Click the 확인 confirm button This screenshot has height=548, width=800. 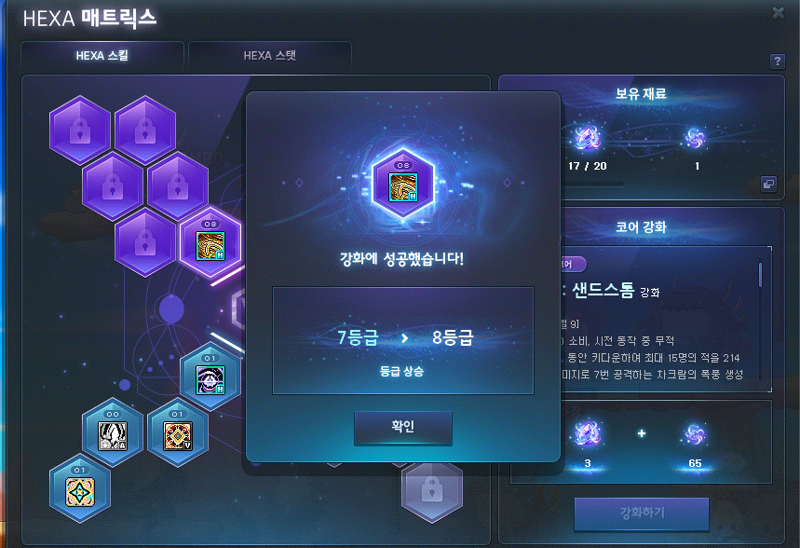[x=403, y=428]
